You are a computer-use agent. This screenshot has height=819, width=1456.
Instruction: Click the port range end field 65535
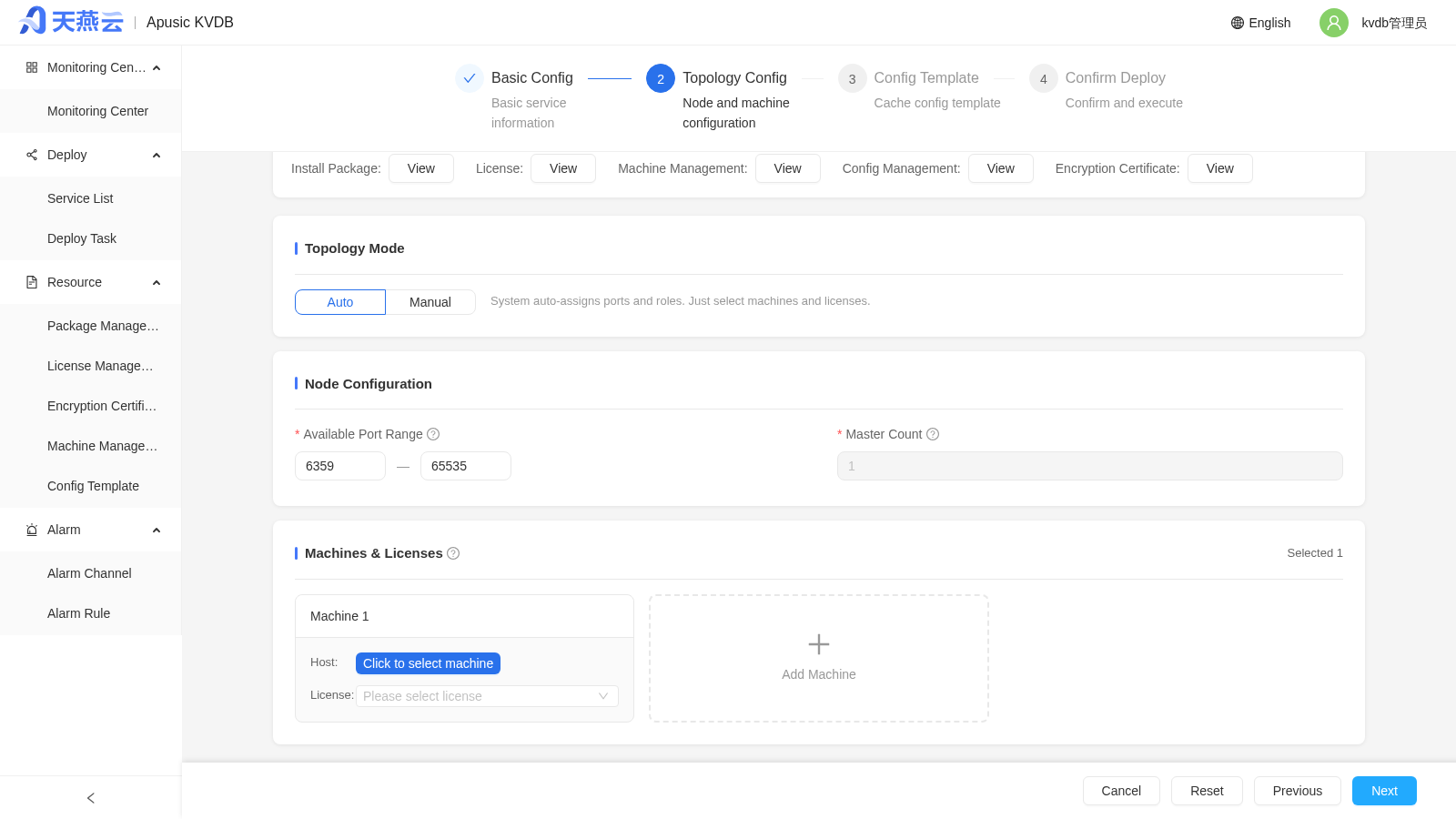coord(466,466)
